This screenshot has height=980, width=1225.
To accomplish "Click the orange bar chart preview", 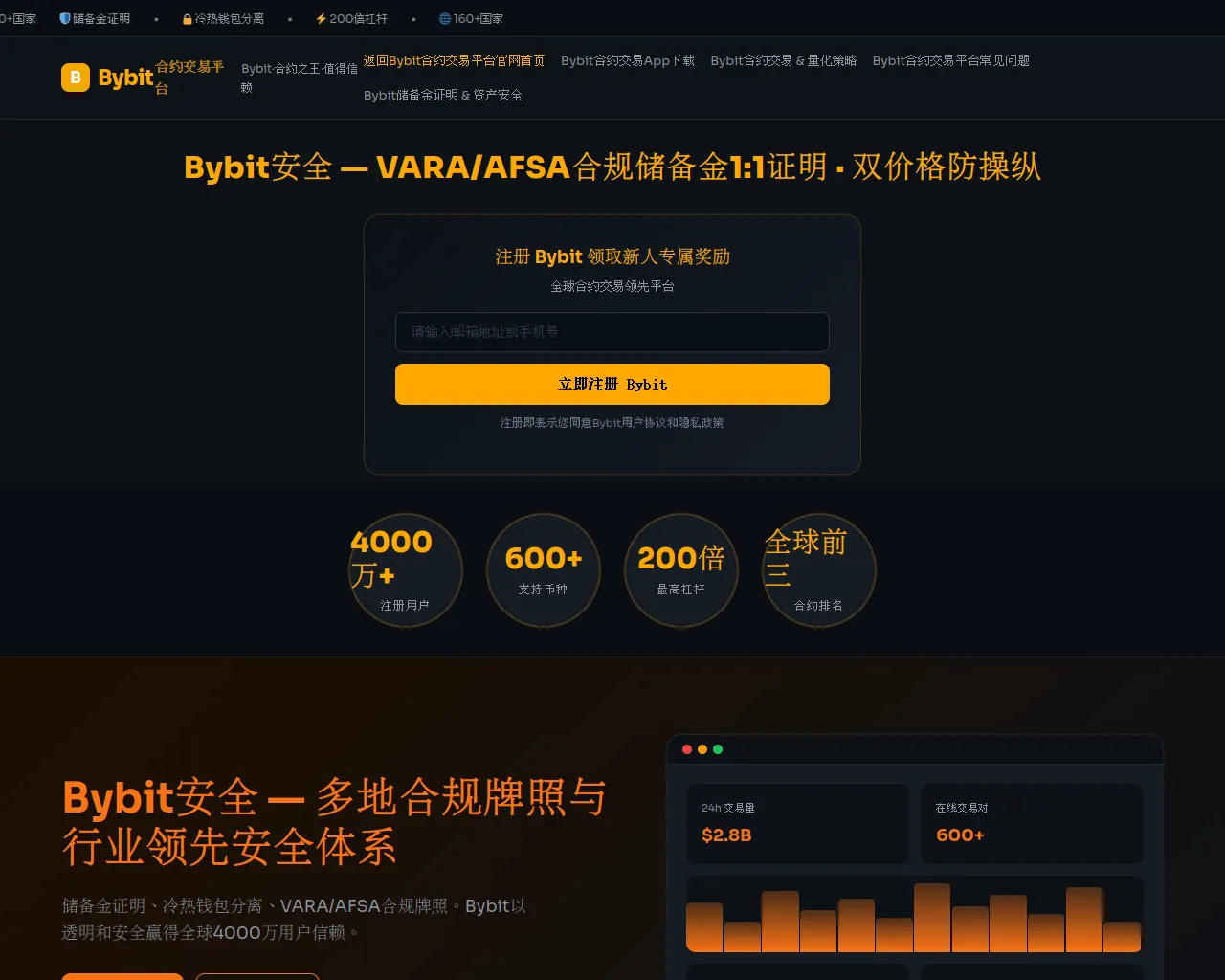I will (x=915, y=914).
